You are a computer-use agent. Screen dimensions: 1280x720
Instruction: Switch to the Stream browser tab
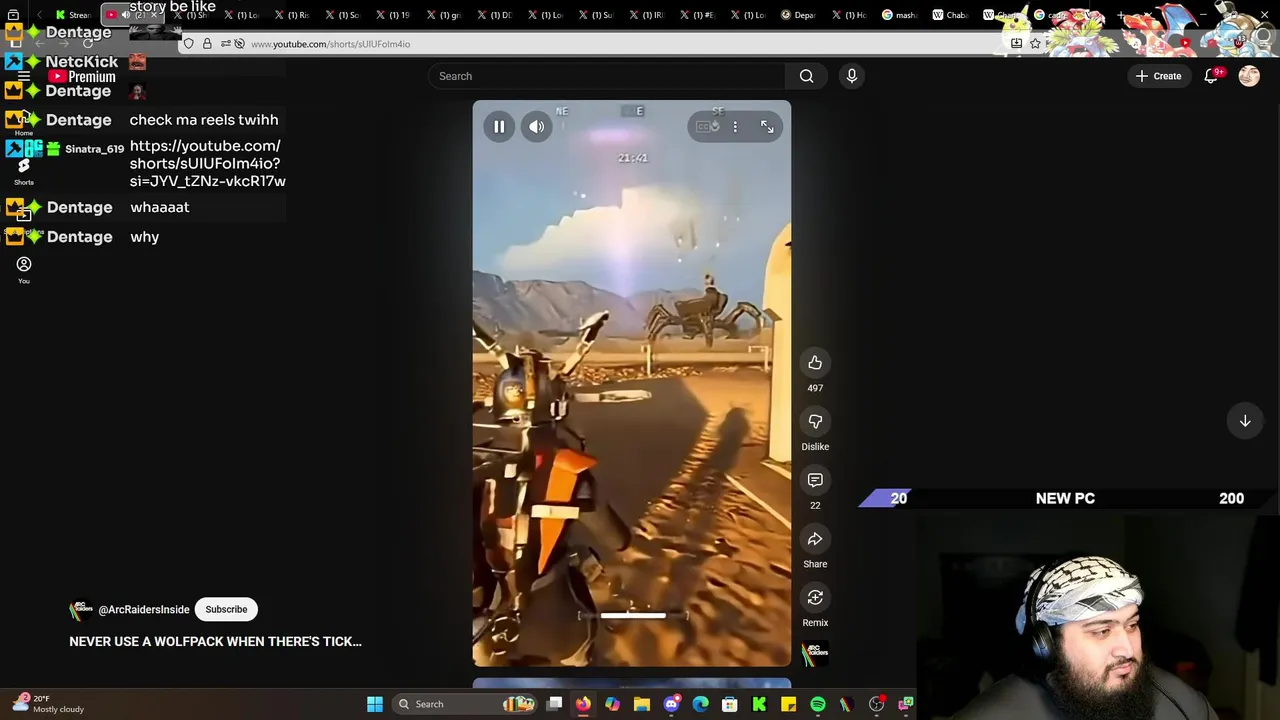point(74,15)
